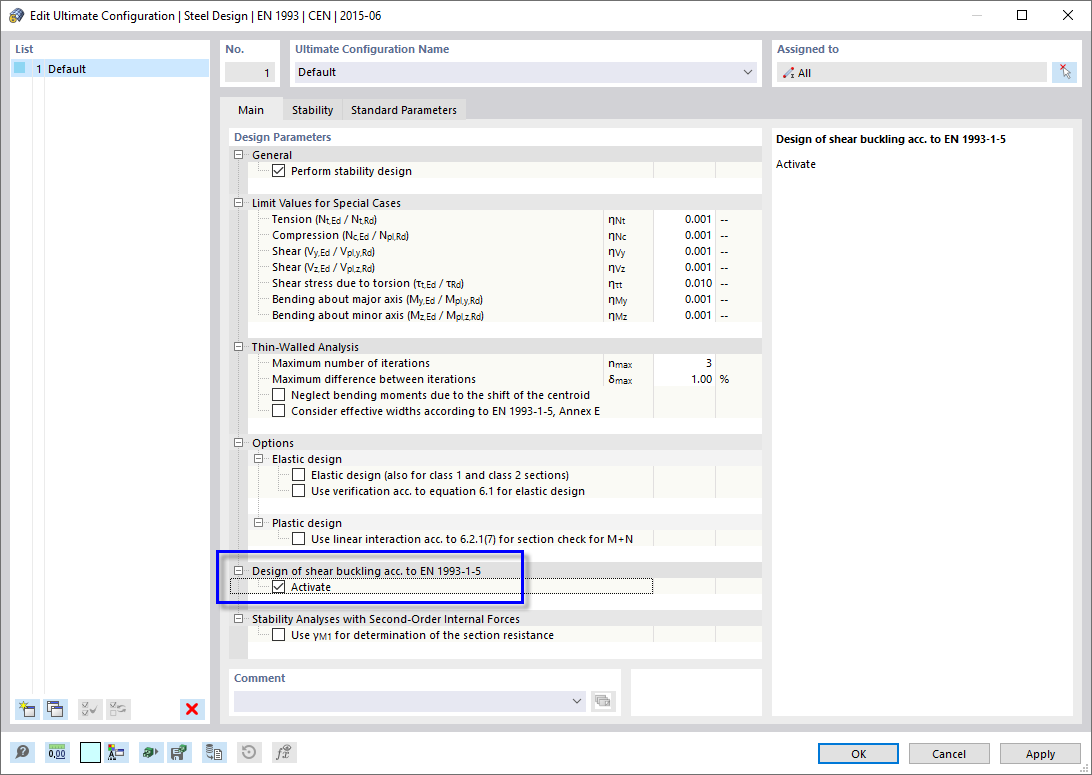Screen dimensions: 1092x775
Task: Collapse the Thin-Walled Analysis section
Action: tap(238, 346)
